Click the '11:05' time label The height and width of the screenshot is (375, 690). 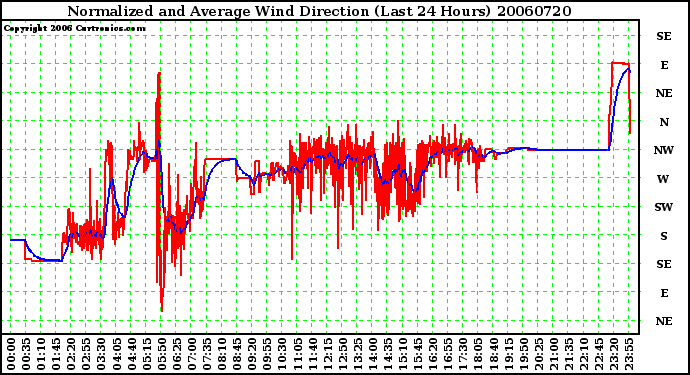tap(297, 354)
